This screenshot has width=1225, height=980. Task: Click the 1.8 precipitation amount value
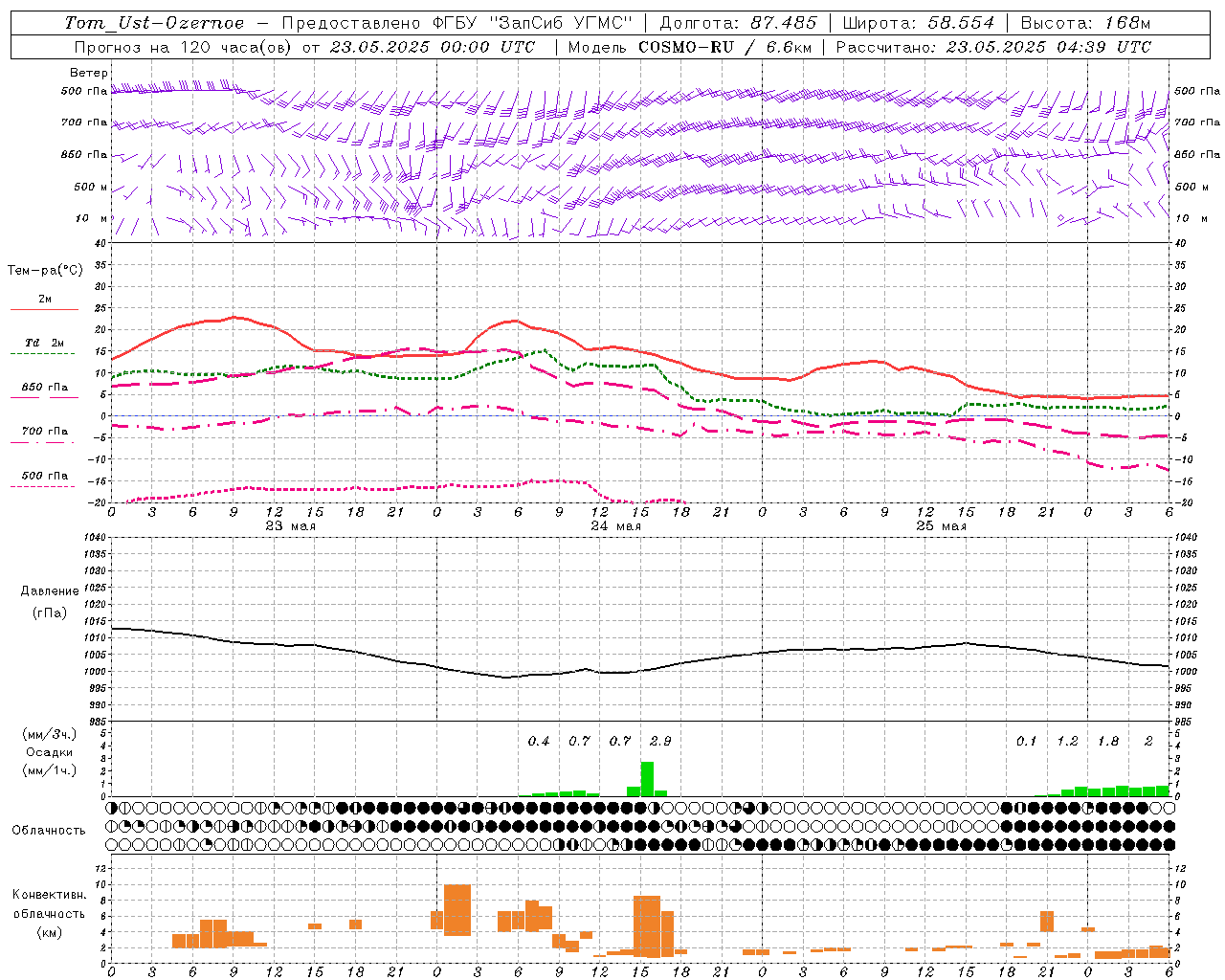(x=1108, y=741)
